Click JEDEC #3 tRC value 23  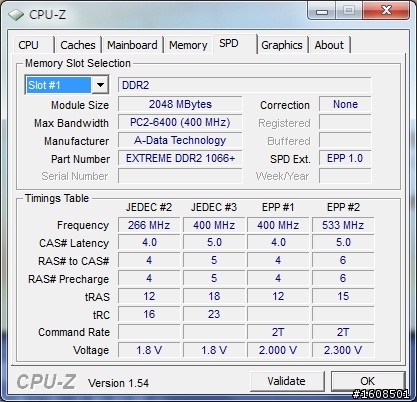click(x=214, y=314)
